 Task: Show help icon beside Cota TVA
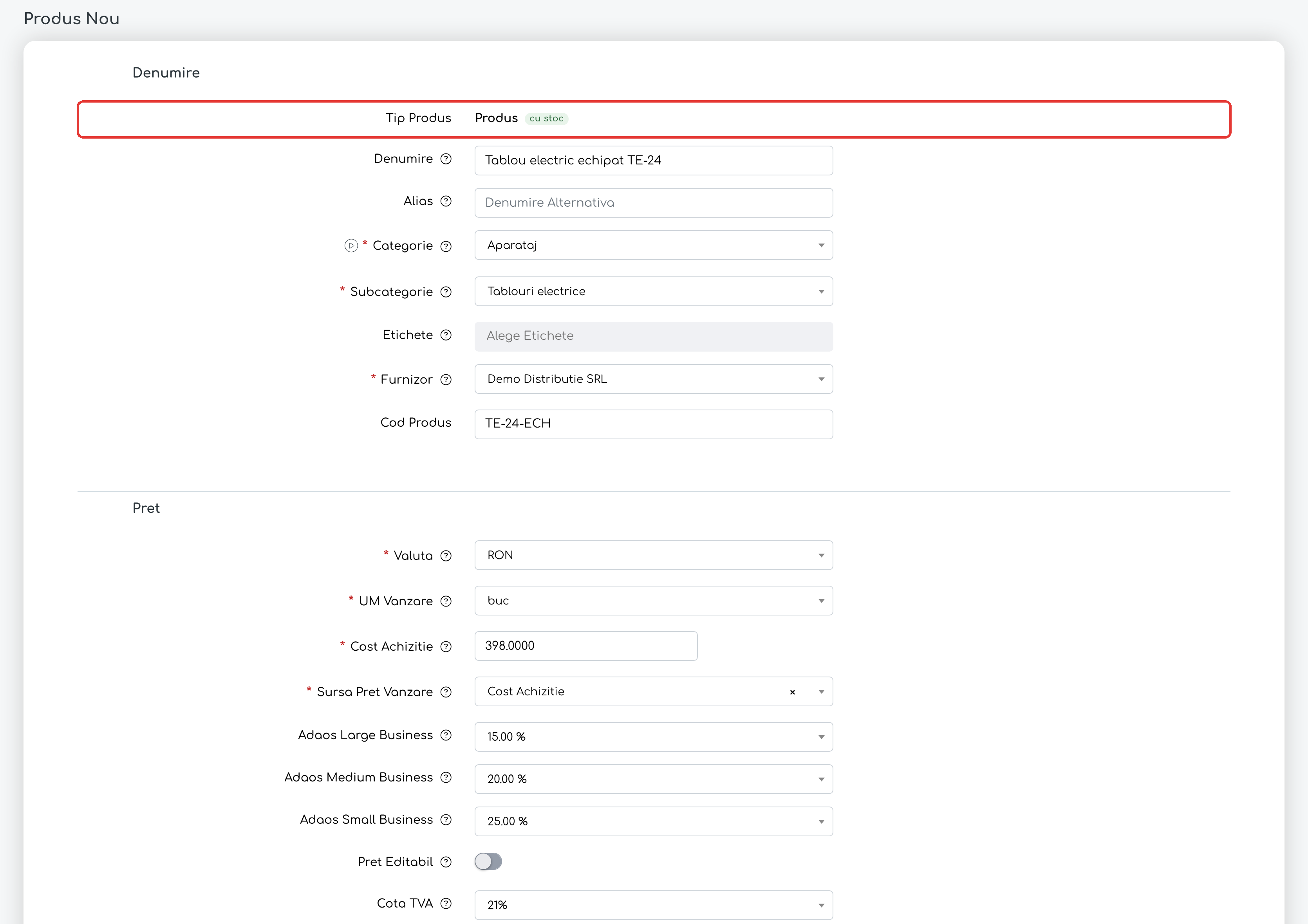point(446,904)
